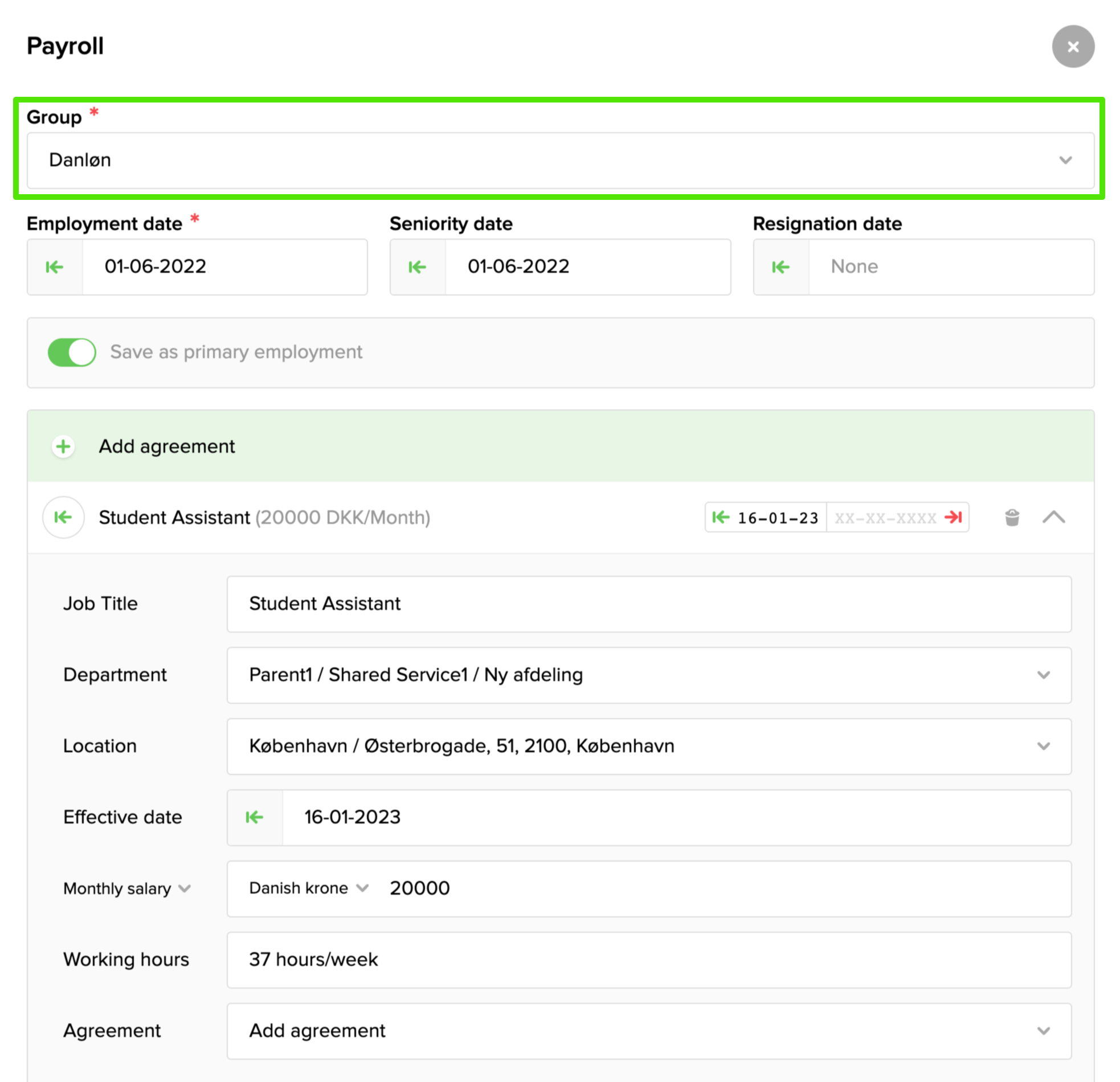Image resolution: width=1120 pixels, height=1082 pixels.
Task: Open the Agreement dropdown at bottom
Action: [x=648, y=1031]
